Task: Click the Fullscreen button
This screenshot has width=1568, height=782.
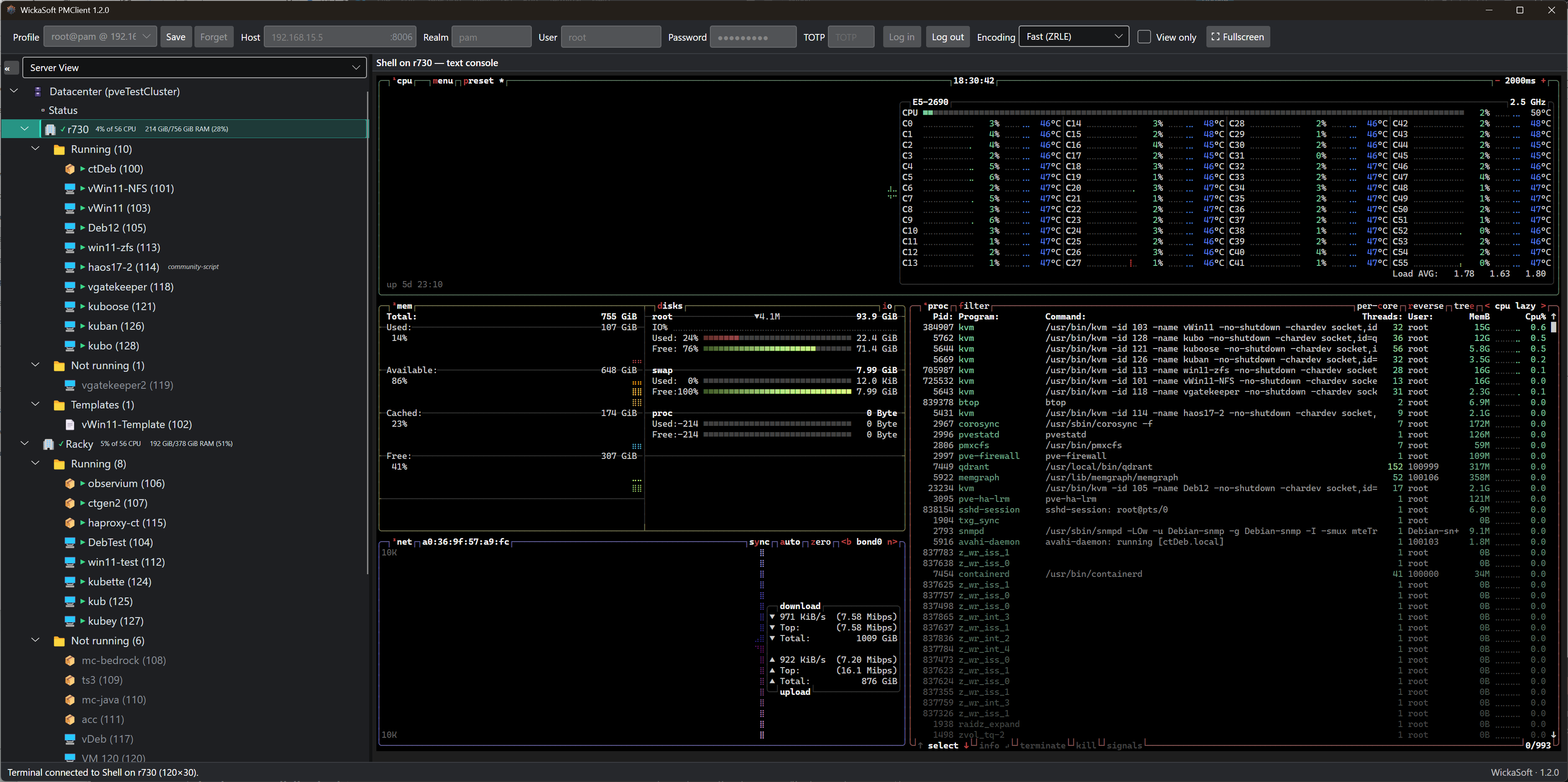Action: [1238, 37]
